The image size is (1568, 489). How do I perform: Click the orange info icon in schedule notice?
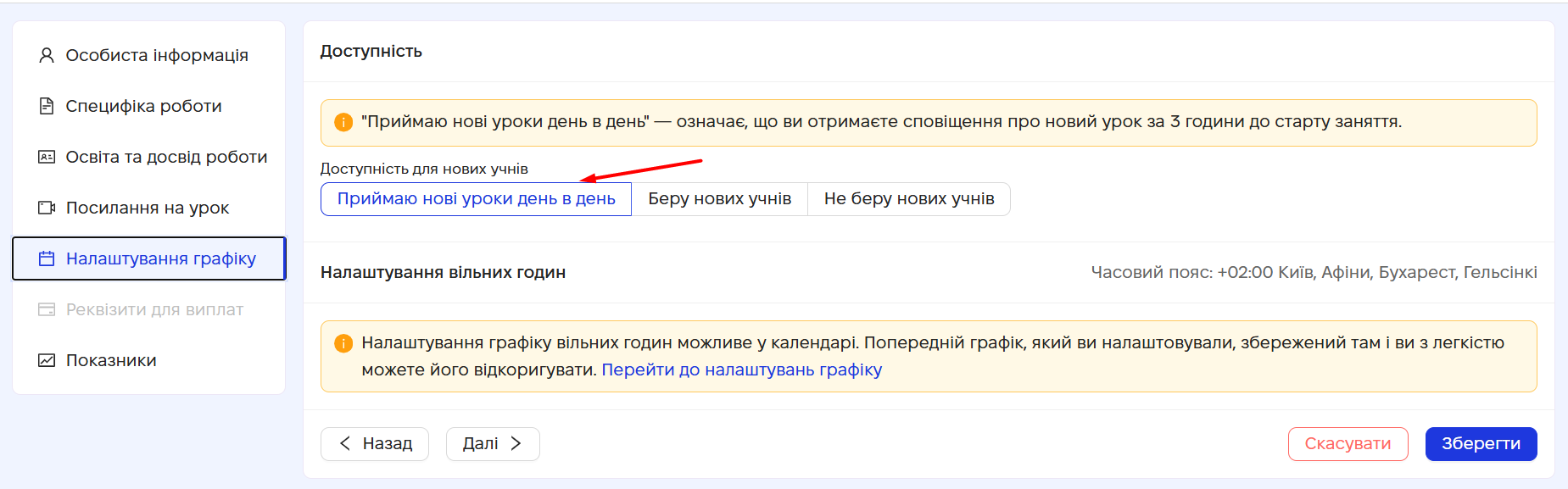tap(343, 343)
